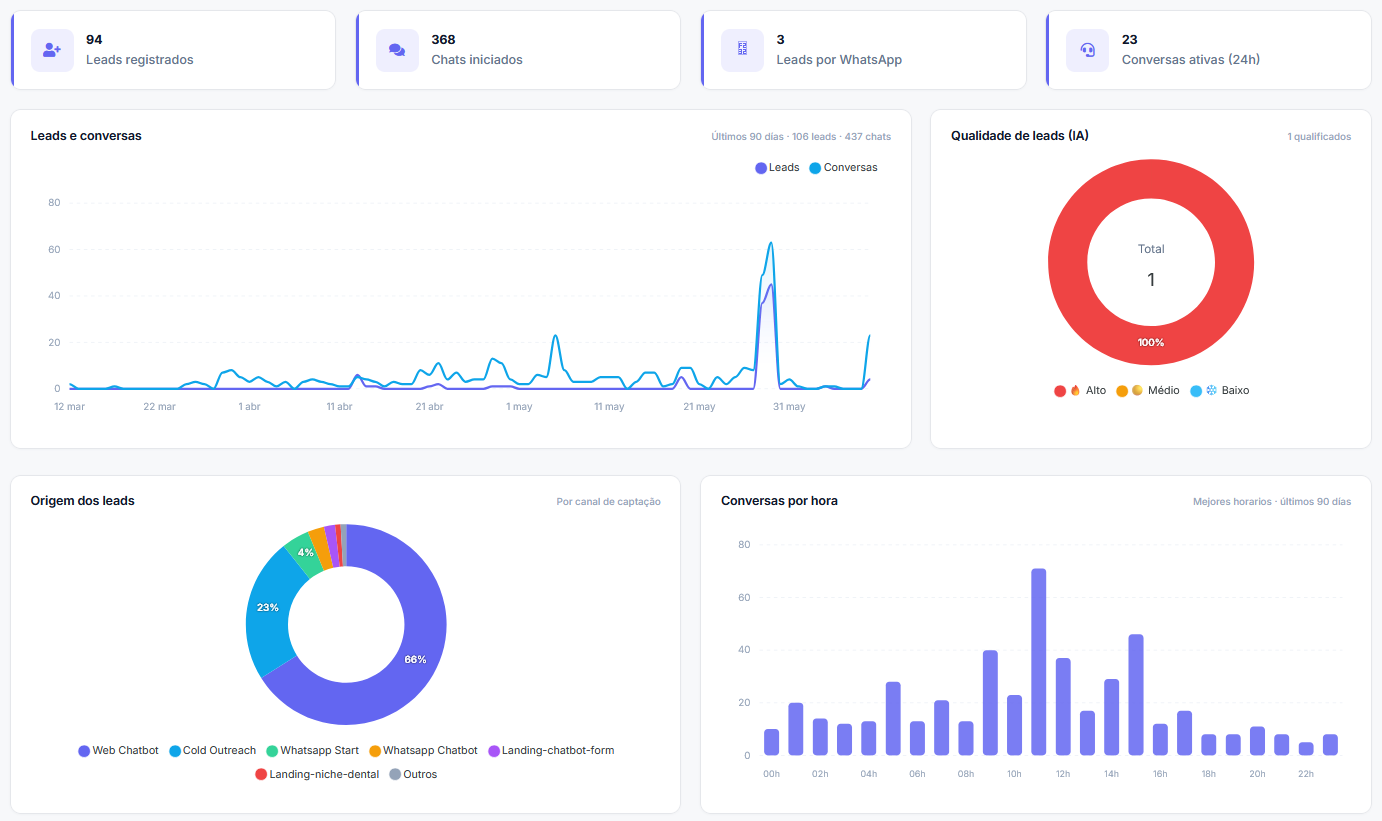Image resolution: width=1382 pixels, height=821 pixels.
Task: Click the '12 mar' x-axis label
Action: click(70, 407)
